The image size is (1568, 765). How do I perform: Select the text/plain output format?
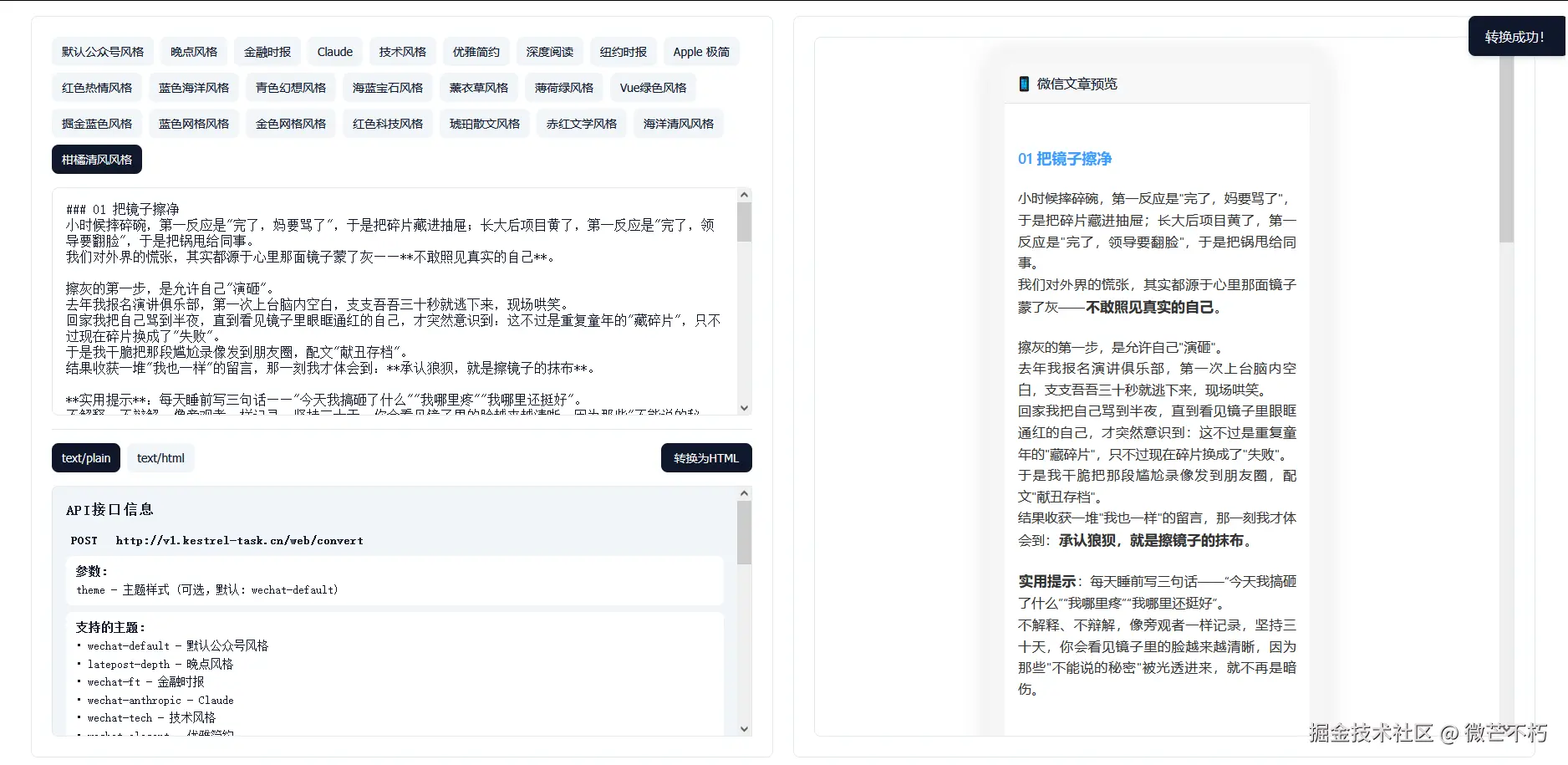point(86,458)
